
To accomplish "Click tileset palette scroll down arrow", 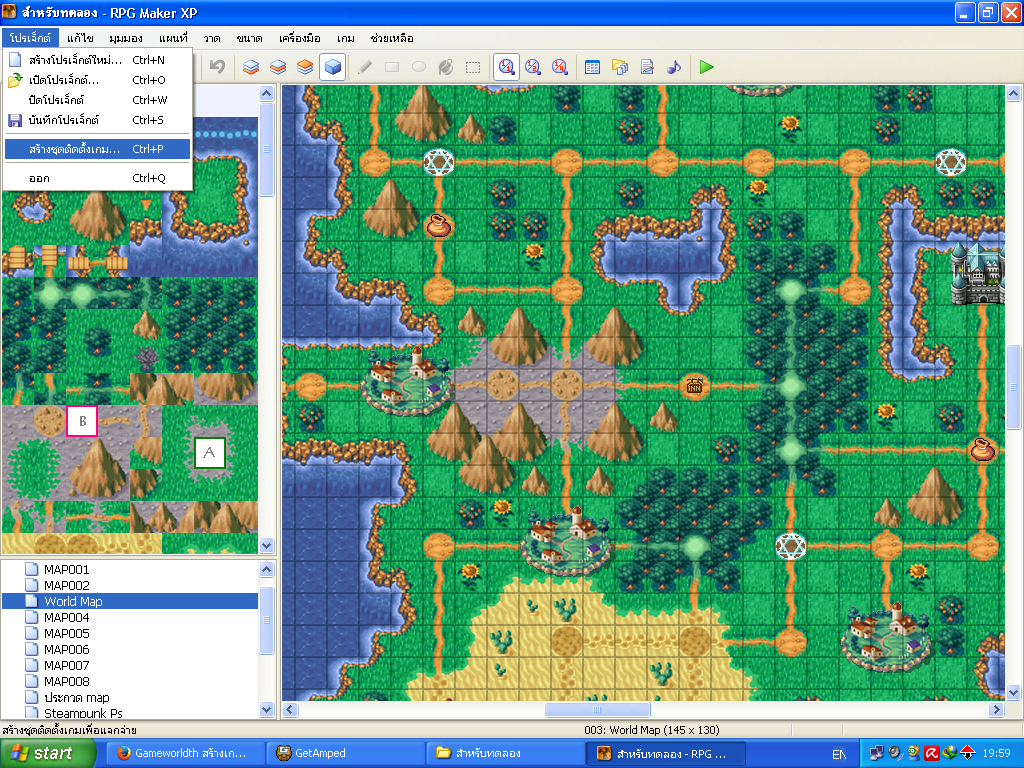I will coord(266,545).
